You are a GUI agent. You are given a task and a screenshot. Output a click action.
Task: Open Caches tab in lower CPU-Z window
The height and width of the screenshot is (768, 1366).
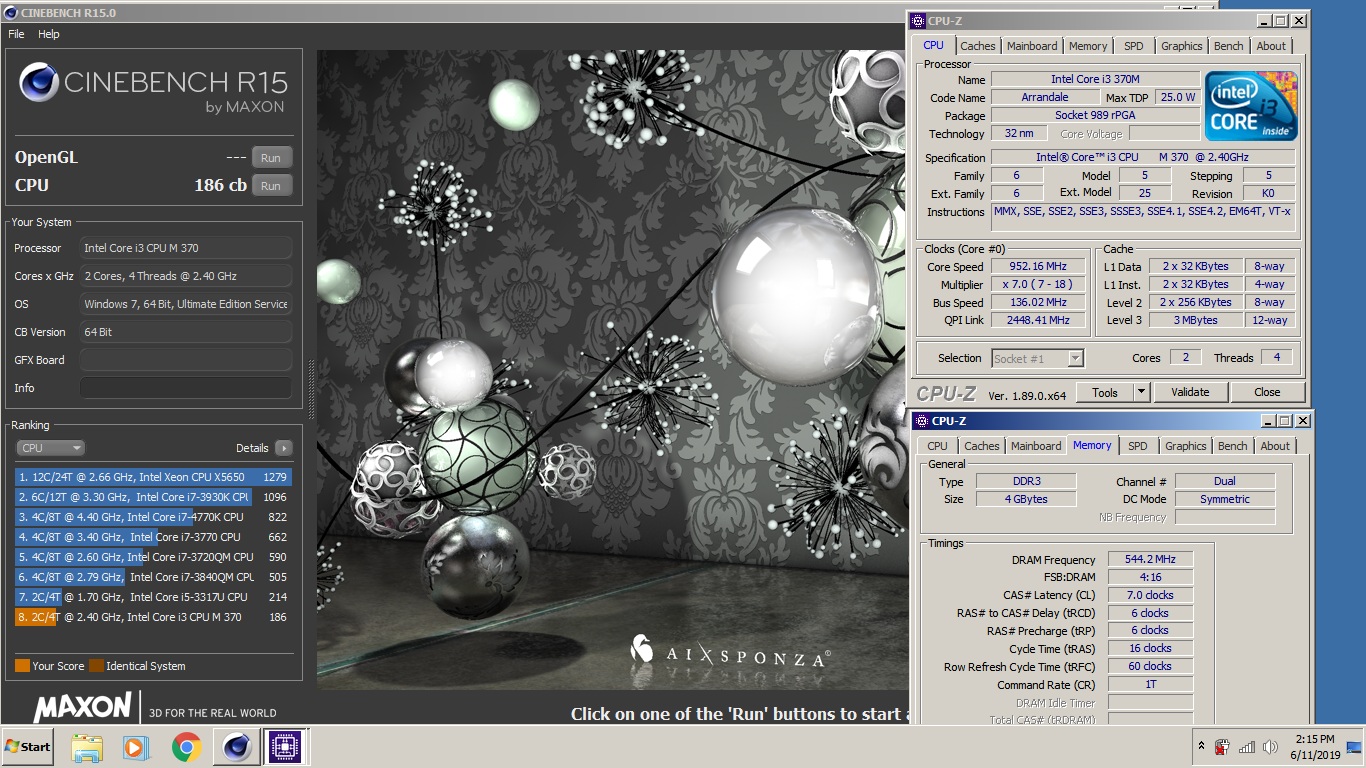(x=982, y=446)
